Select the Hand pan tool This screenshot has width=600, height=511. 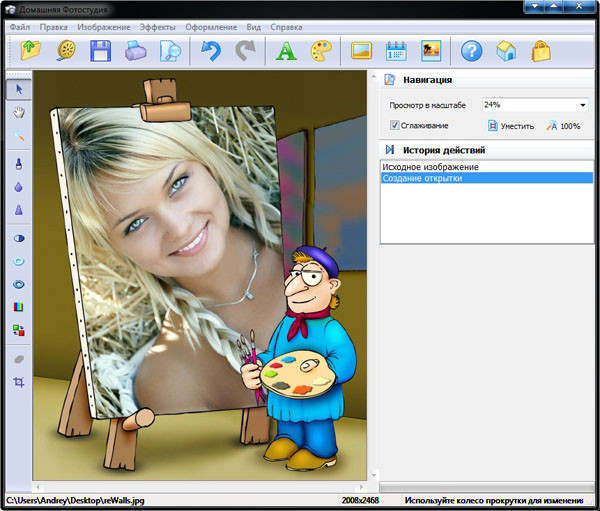(x=19, y=113)
